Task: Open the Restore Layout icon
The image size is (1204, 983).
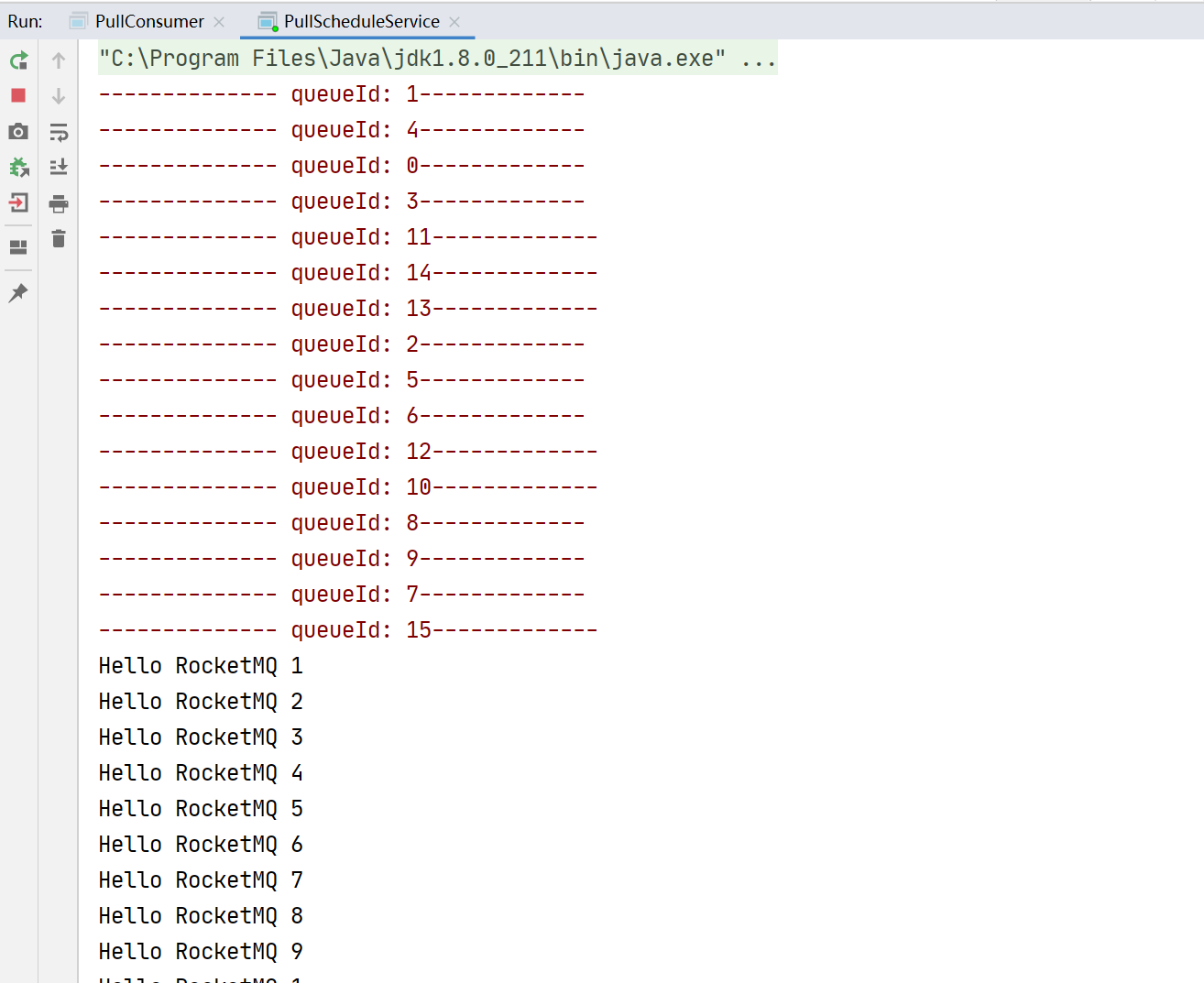Action: [x=18, y=247]
